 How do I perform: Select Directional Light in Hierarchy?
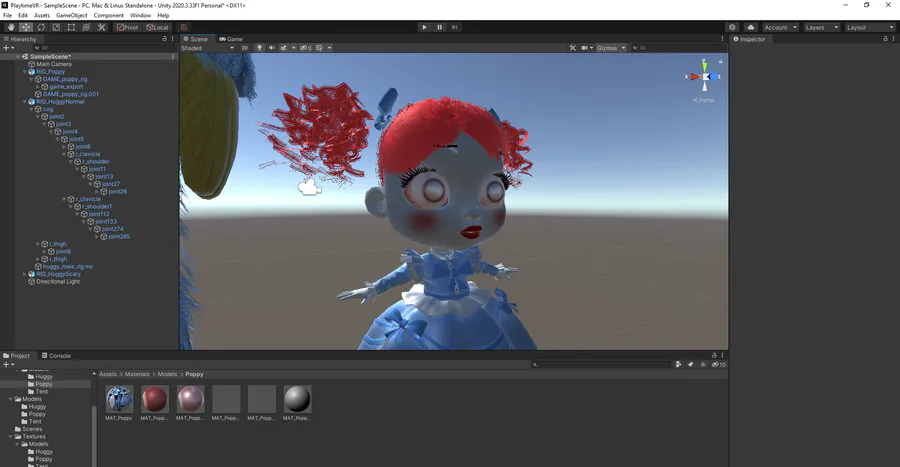point(58,282)
